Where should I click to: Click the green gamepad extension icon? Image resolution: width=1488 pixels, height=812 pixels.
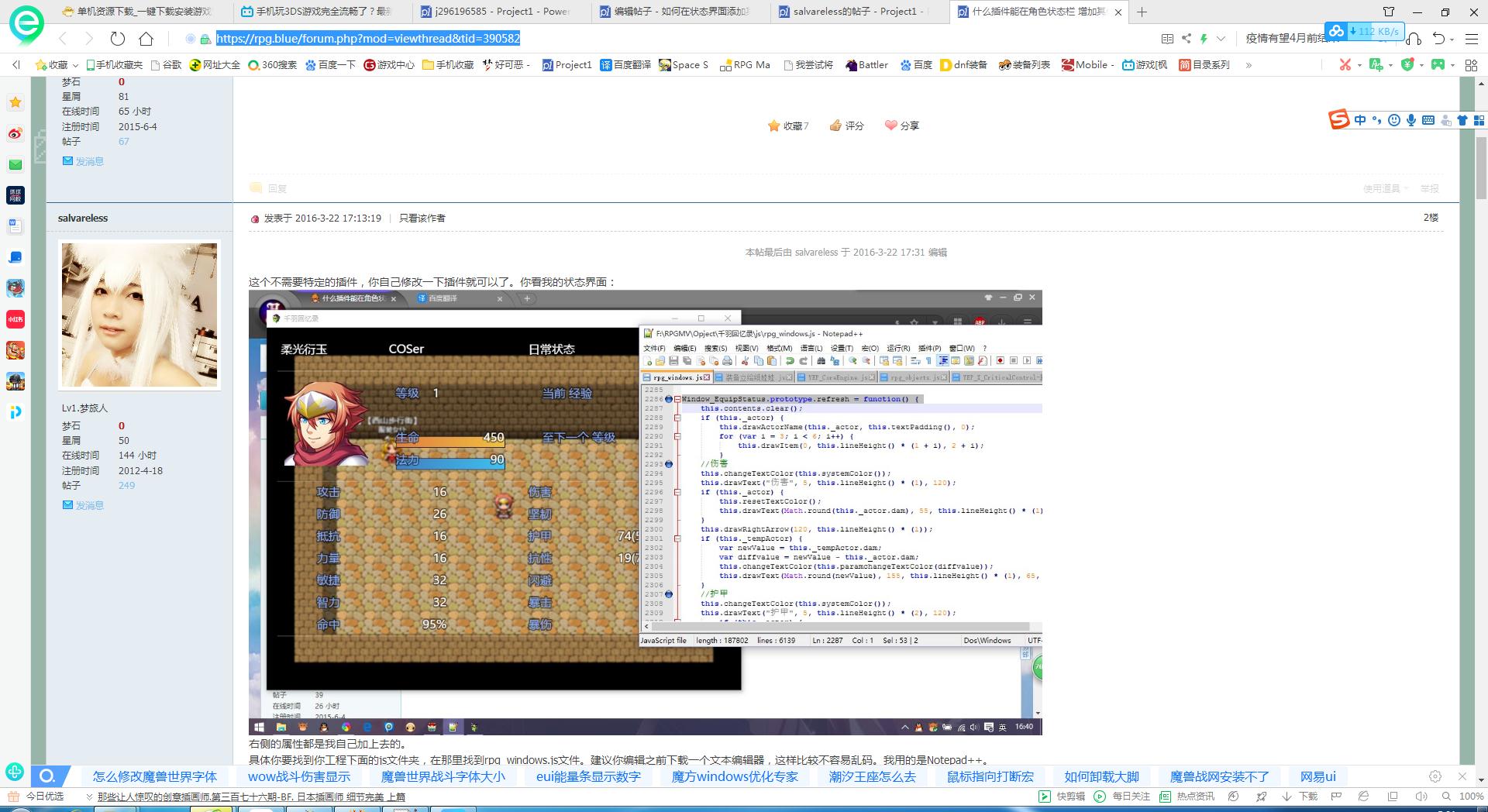click(x=1438, y=65)
